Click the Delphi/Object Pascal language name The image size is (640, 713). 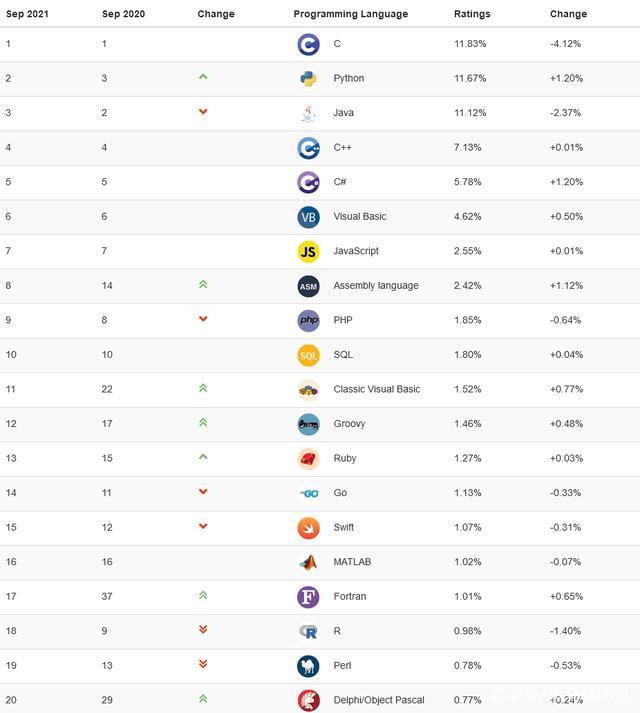379,700
